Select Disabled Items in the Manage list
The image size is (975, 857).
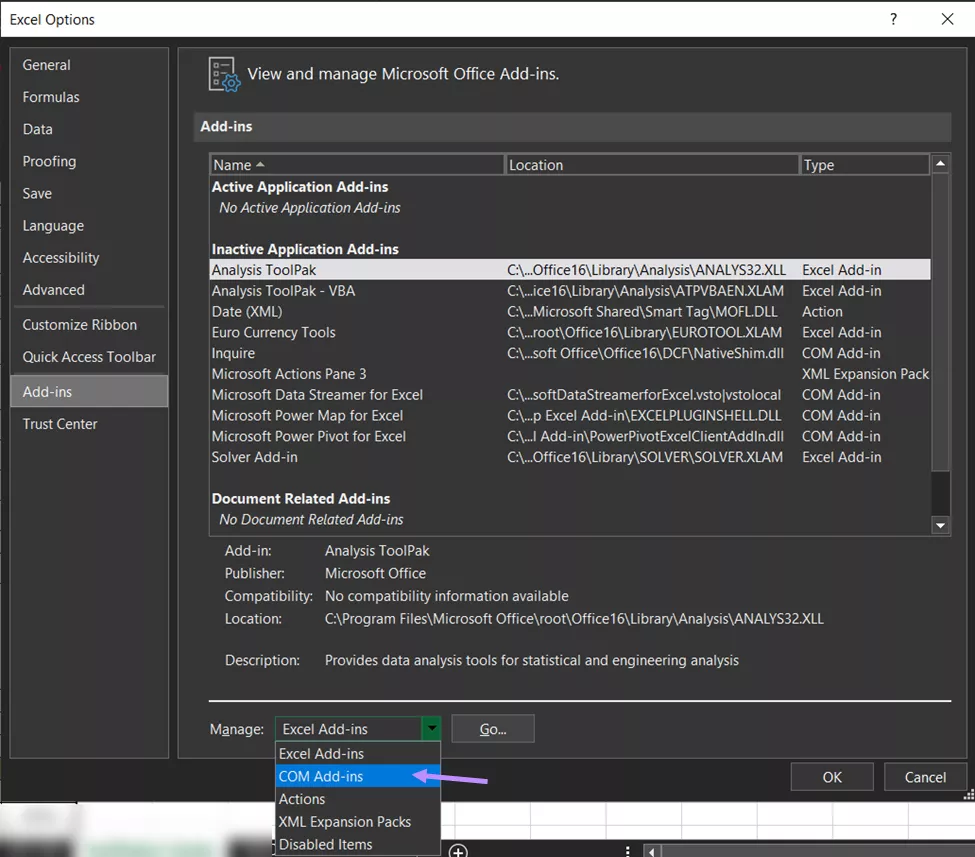click(x=326, y=844)
